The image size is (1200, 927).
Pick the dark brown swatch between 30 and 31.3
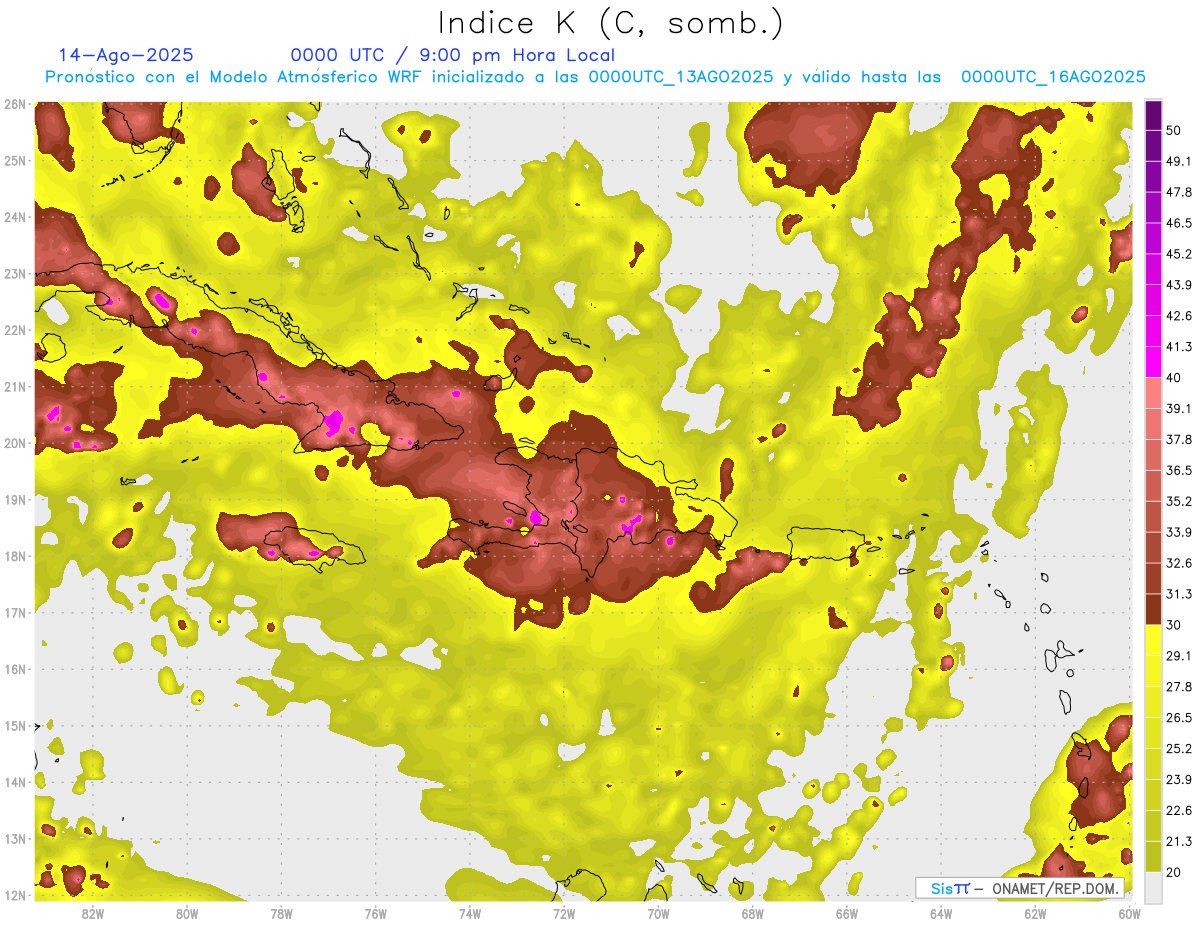coord(1153,610)
